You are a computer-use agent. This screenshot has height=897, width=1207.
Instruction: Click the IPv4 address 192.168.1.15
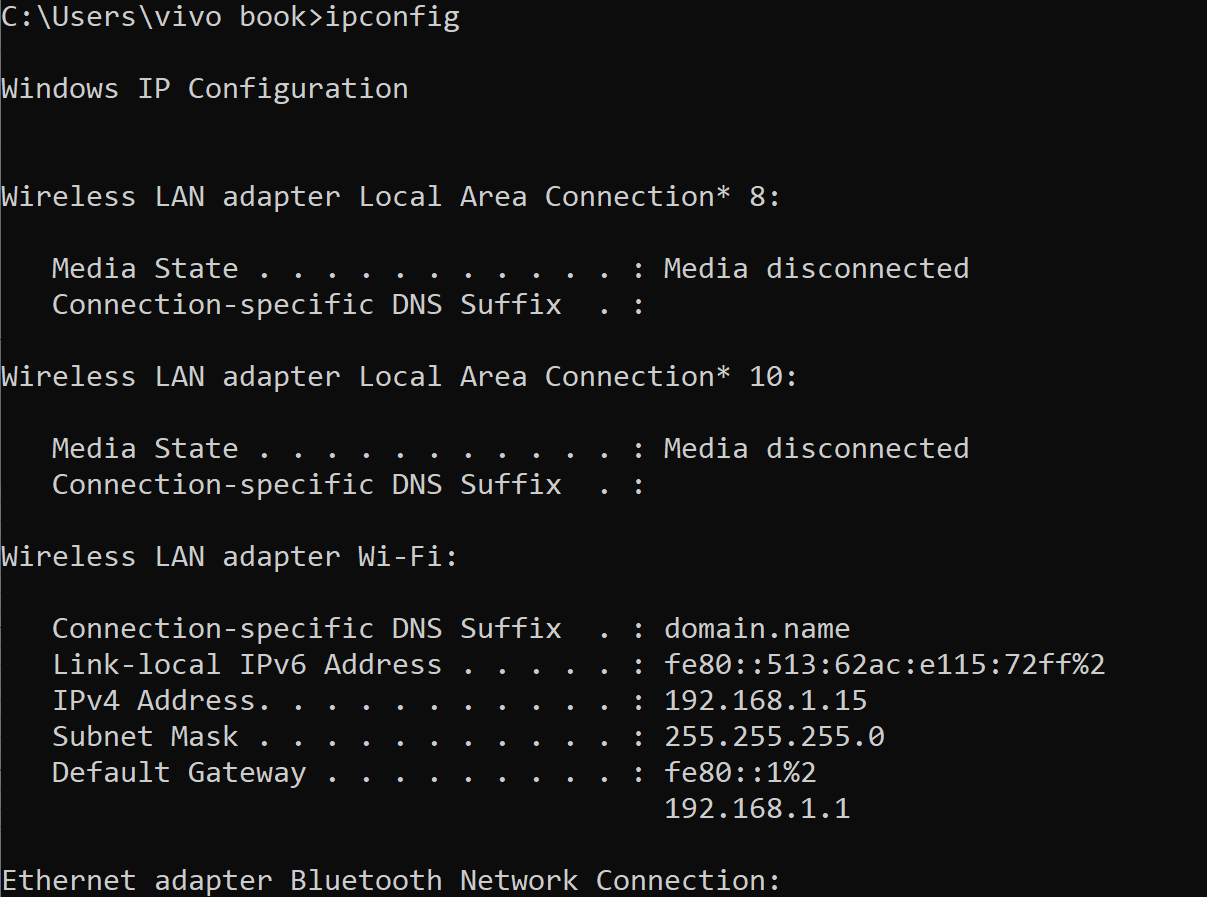pos(765,701)
